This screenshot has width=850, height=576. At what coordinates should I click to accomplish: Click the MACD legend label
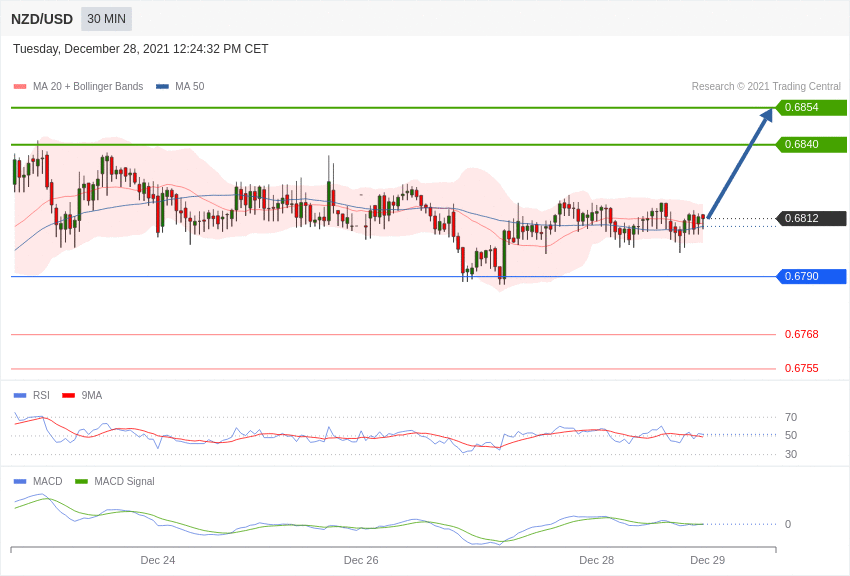(48, 481)
